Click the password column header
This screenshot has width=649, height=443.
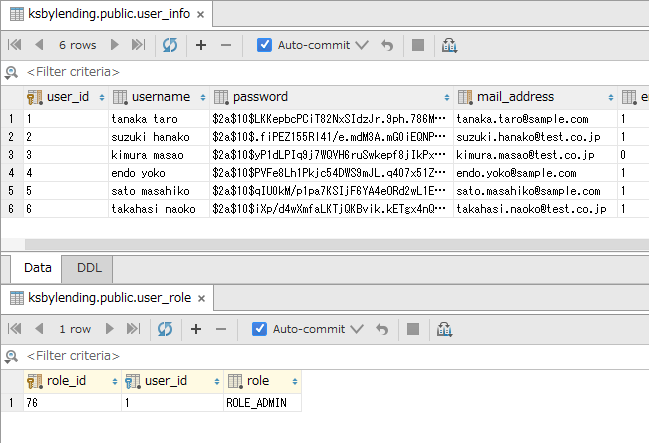point(331,97)
